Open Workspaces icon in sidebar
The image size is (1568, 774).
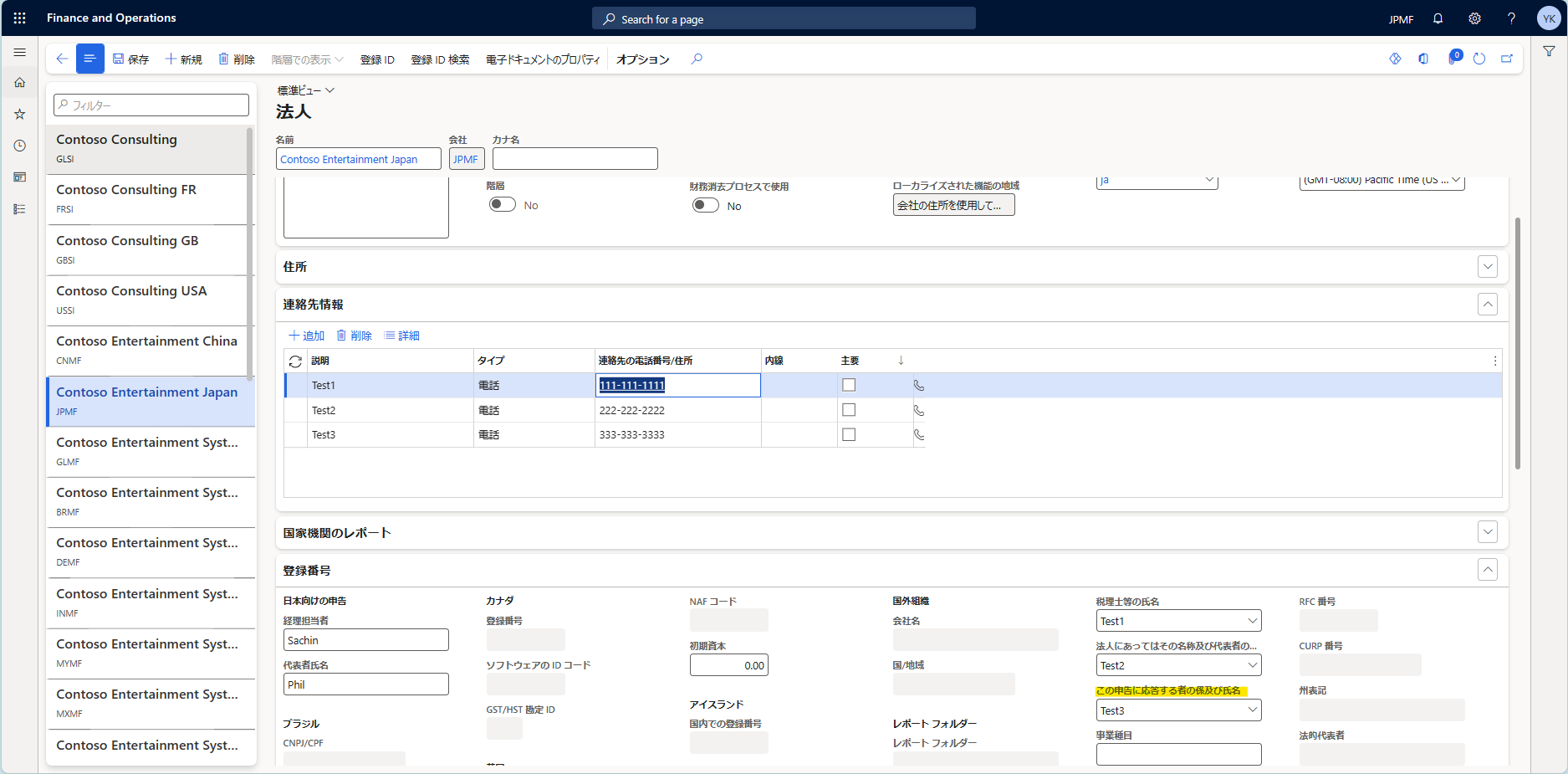[19, 177]
